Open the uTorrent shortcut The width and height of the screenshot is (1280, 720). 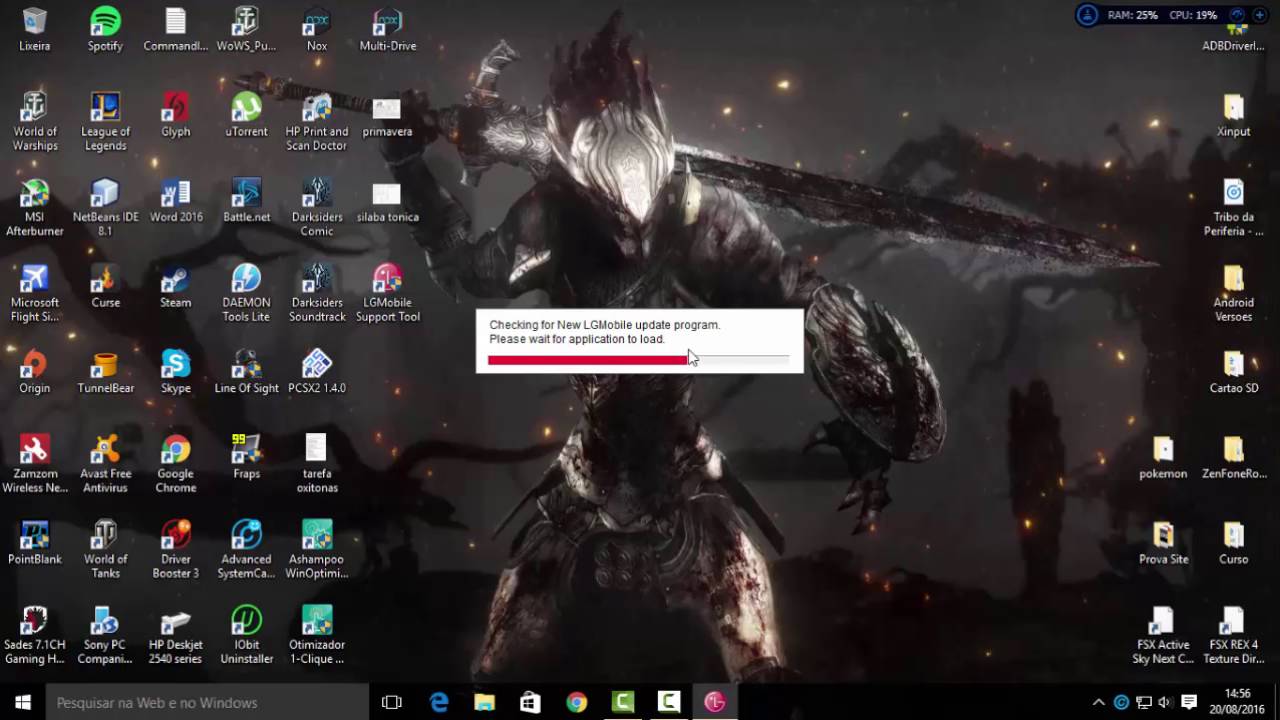click(246, 115)
